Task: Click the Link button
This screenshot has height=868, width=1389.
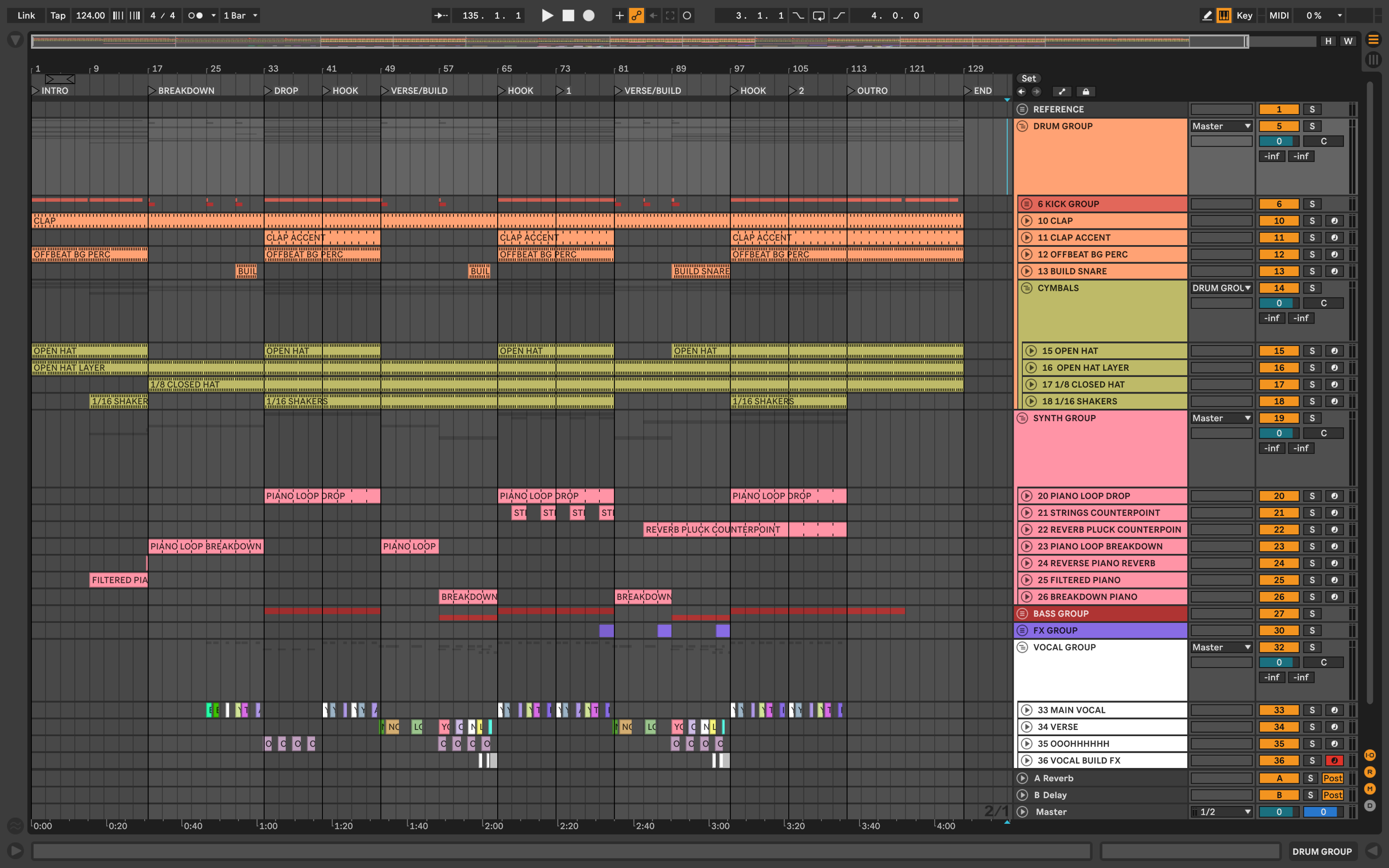Action: [x=26, y=16]
